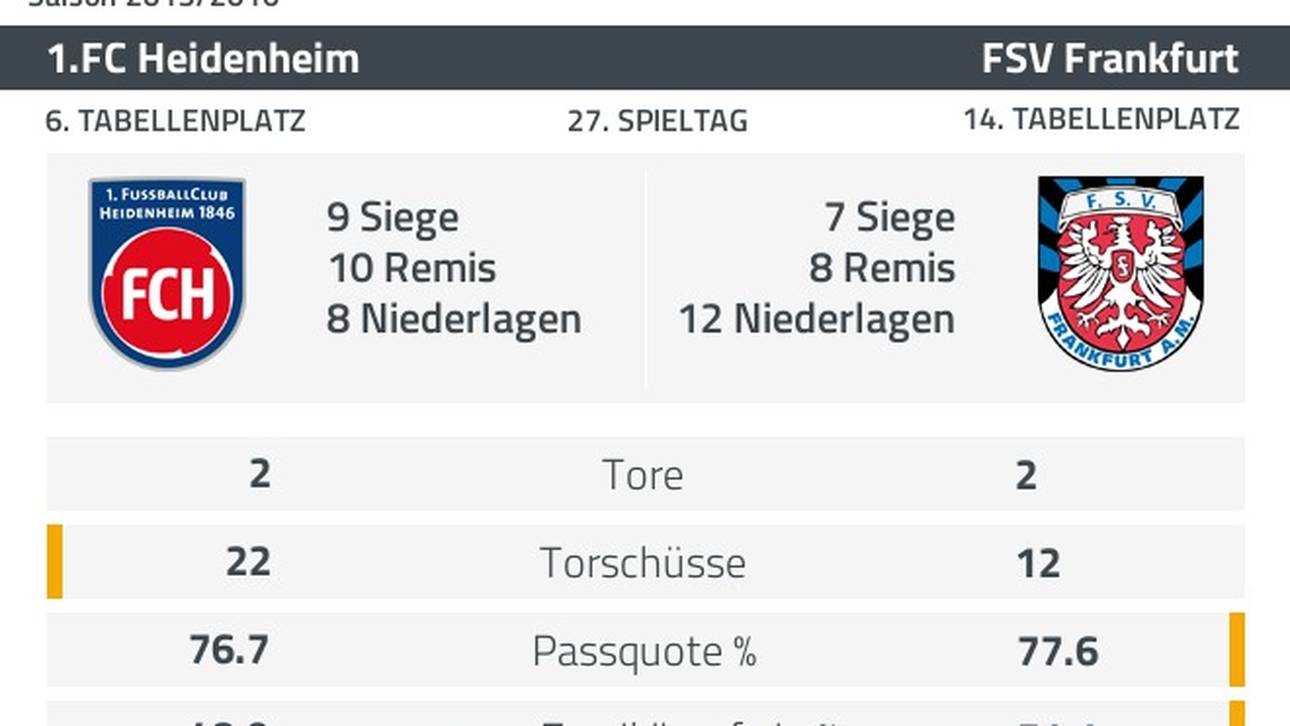Click the 27. Spieltag label
The height and width of the screenshot is (726, 1290).
(x=657, y=122)
